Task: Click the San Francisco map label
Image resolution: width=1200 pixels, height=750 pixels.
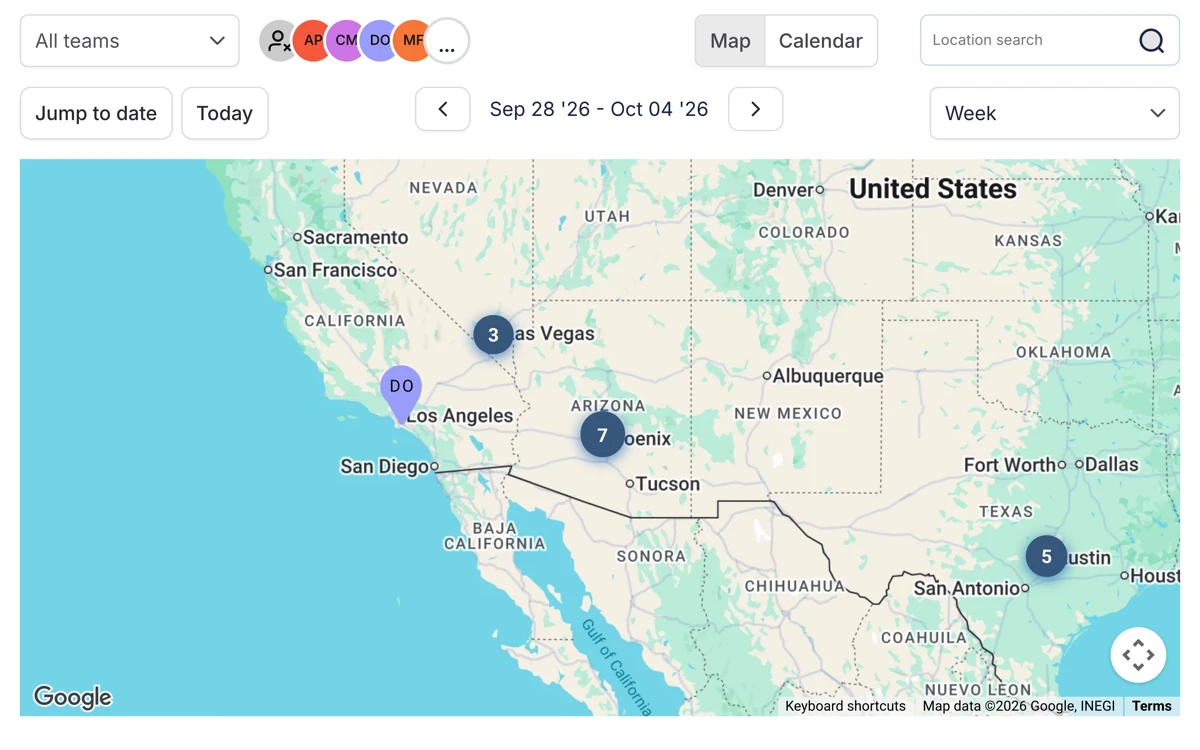Action: (x=335, y=270)
